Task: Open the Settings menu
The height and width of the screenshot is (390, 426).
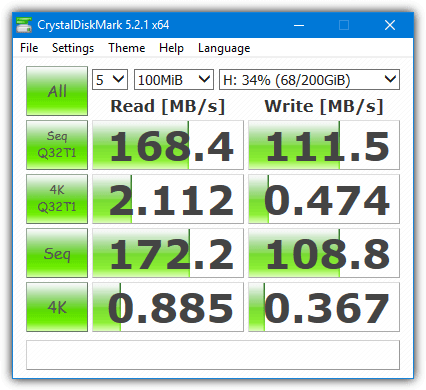Action: (73, 48)
